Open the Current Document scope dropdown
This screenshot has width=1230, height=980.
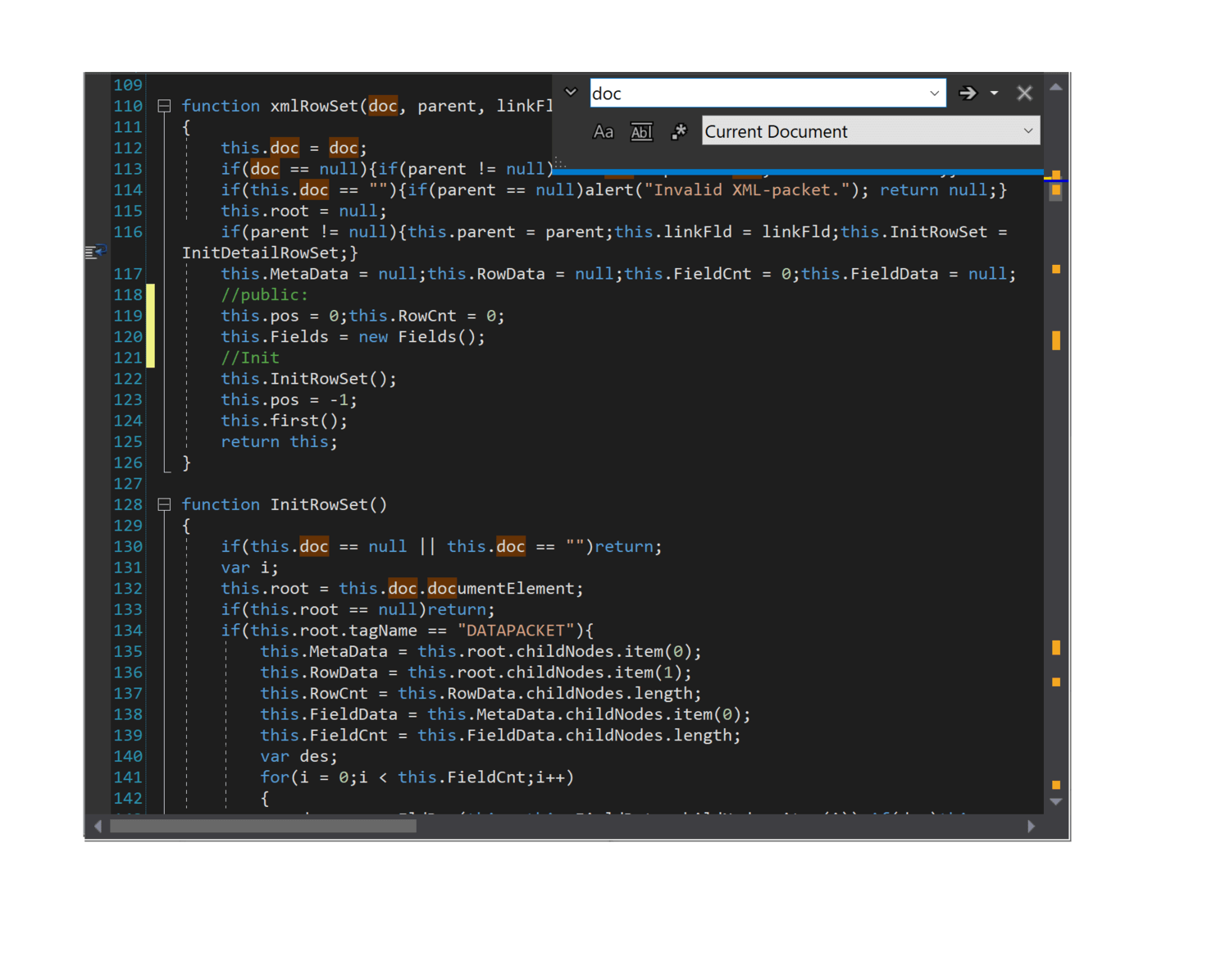[x=1027, y=131]
